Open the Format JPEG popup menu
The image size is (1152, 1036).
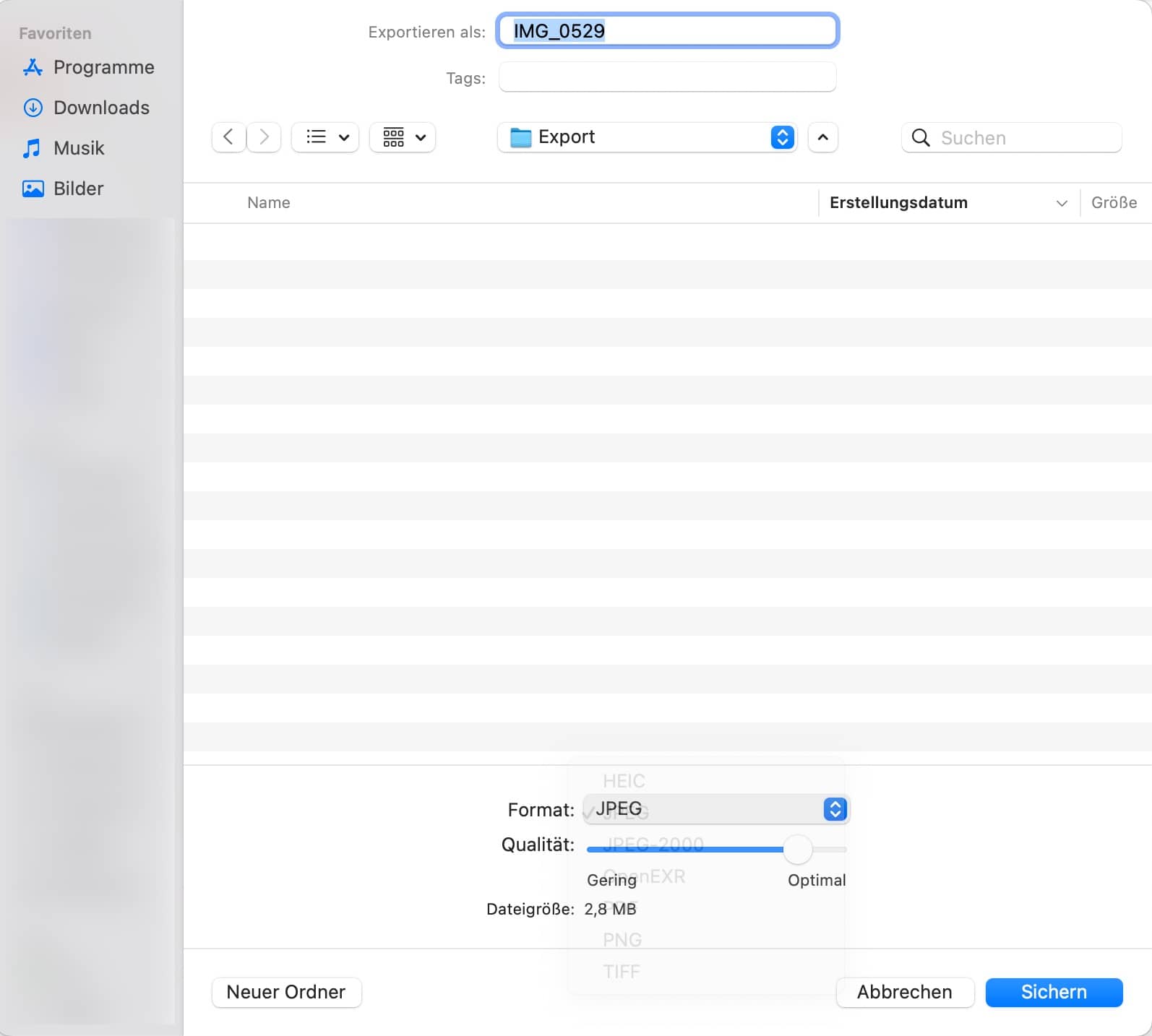(x=716, y=809)
